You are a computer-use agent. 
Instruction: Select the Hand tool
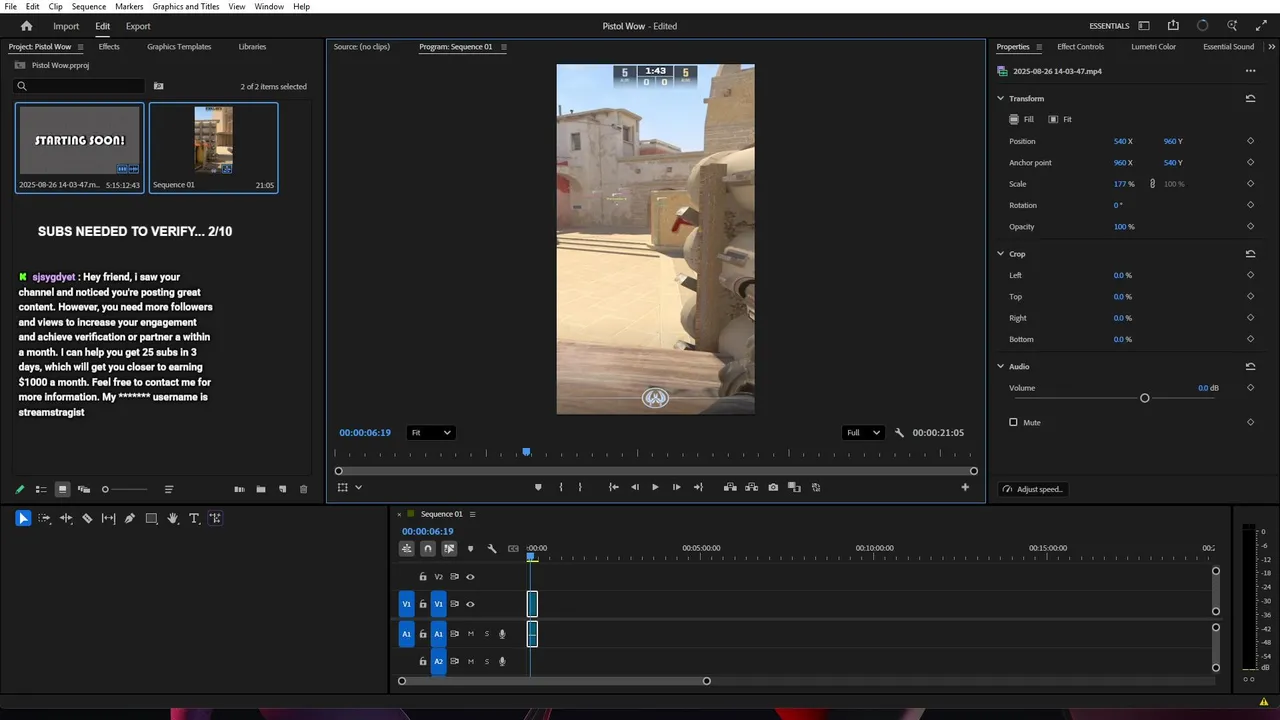tap(173, 518)
